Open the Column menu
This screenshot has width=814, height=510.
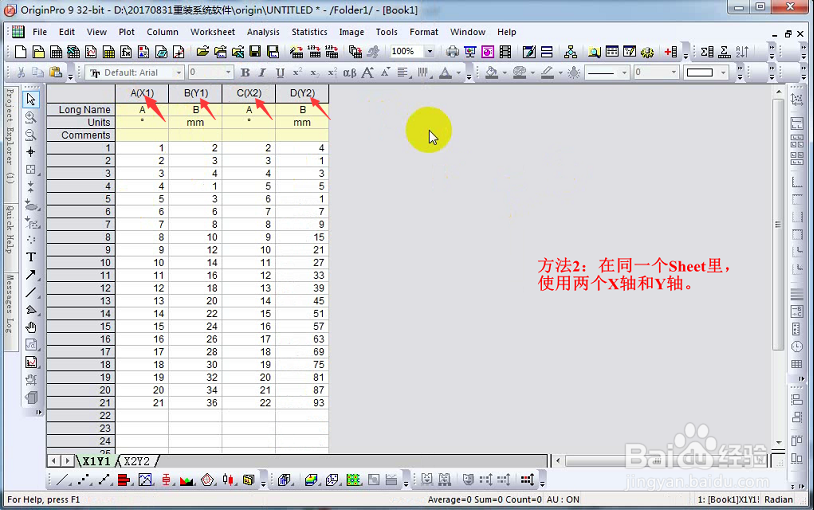[162, 32]
